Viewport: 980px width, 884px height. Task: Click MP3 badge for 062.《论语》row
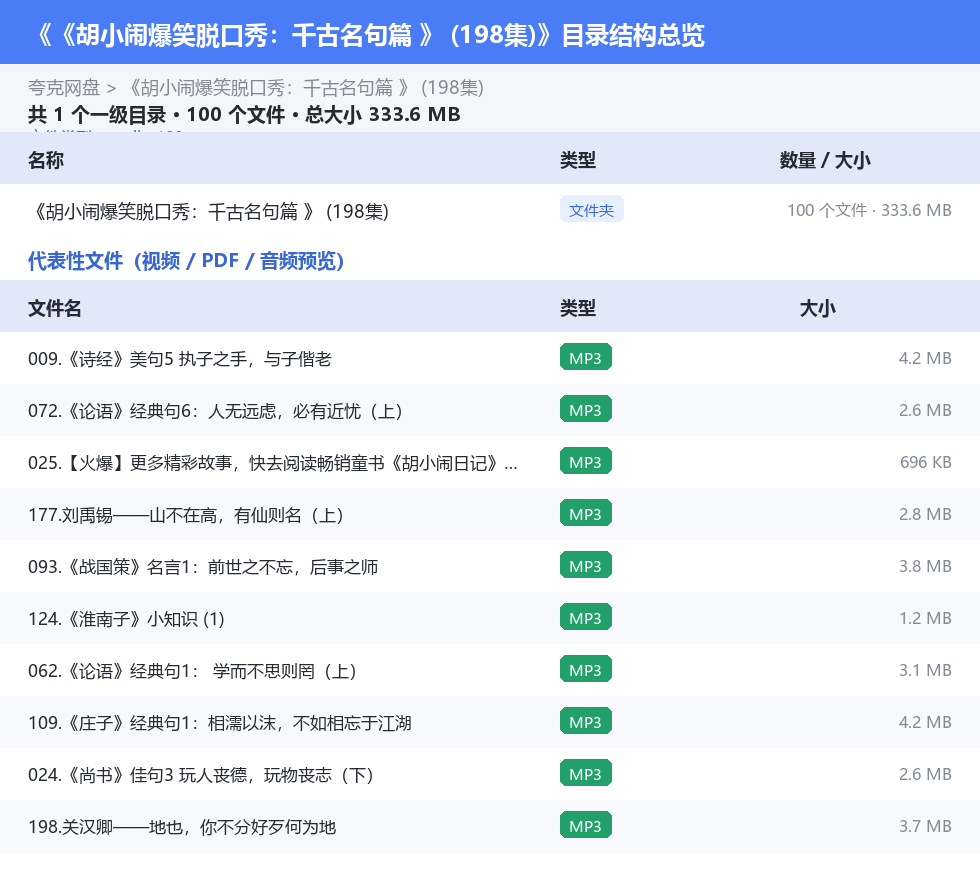coord(586,669)
